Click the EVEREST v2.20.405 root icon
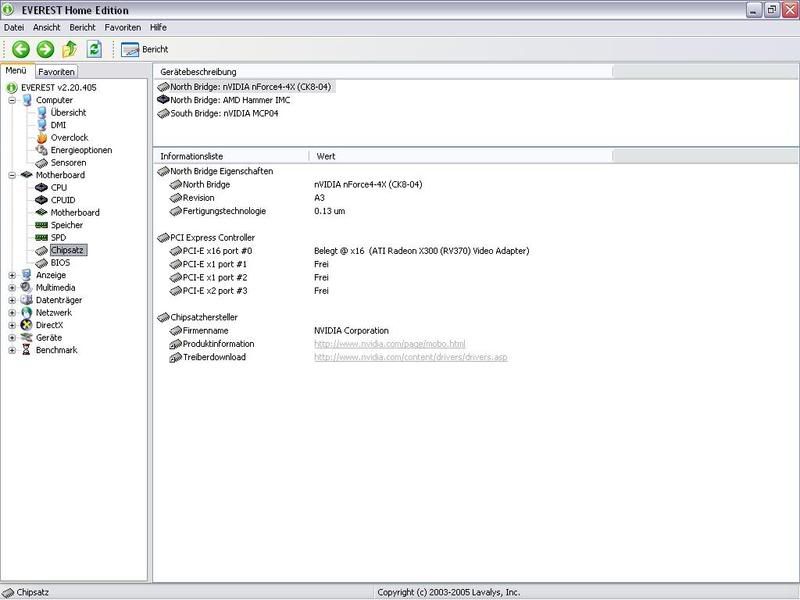Screen dimensions: 800x600 (12, 88)
